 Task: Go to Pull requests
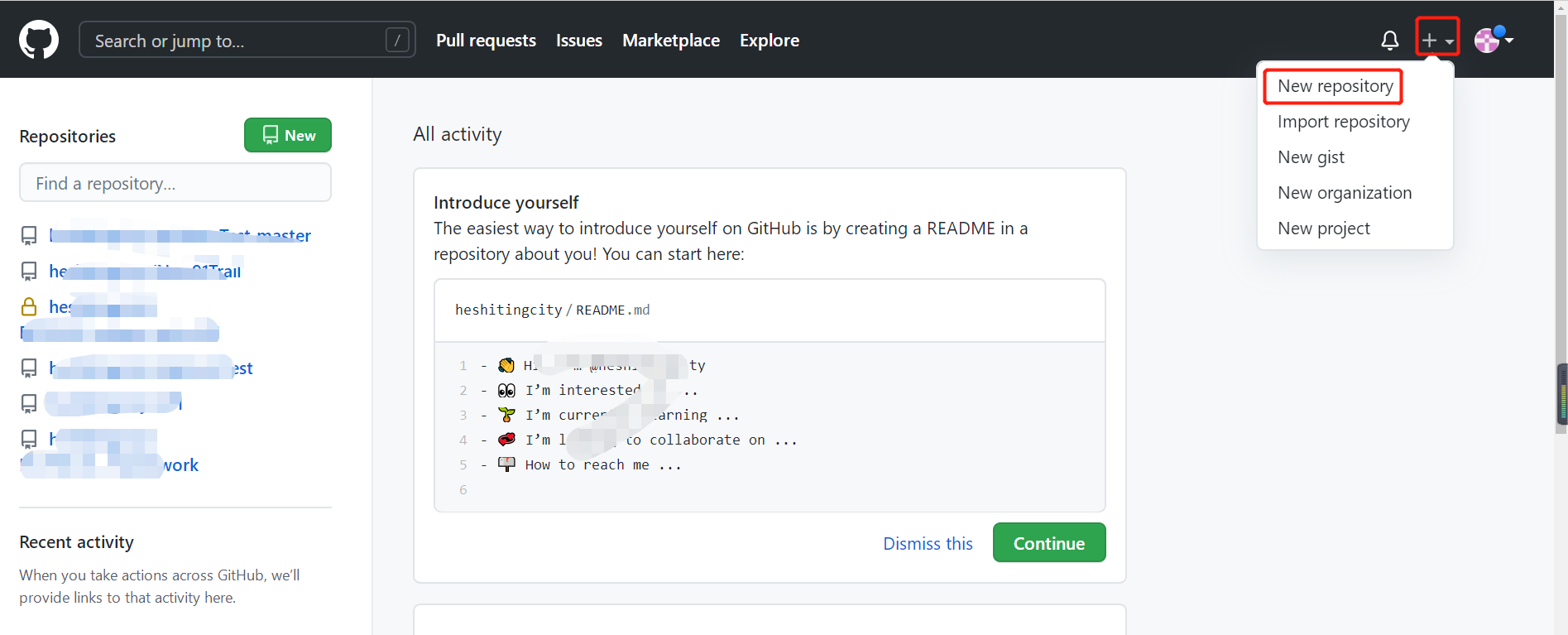click(x=486, y=41)
